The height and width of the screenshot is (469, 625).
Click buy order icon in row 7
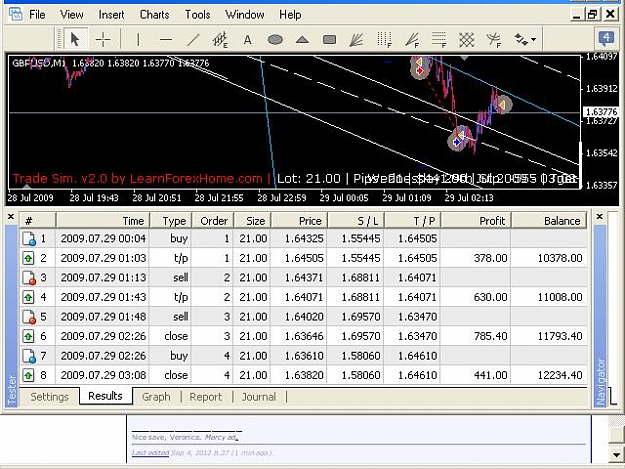[29, 356]
